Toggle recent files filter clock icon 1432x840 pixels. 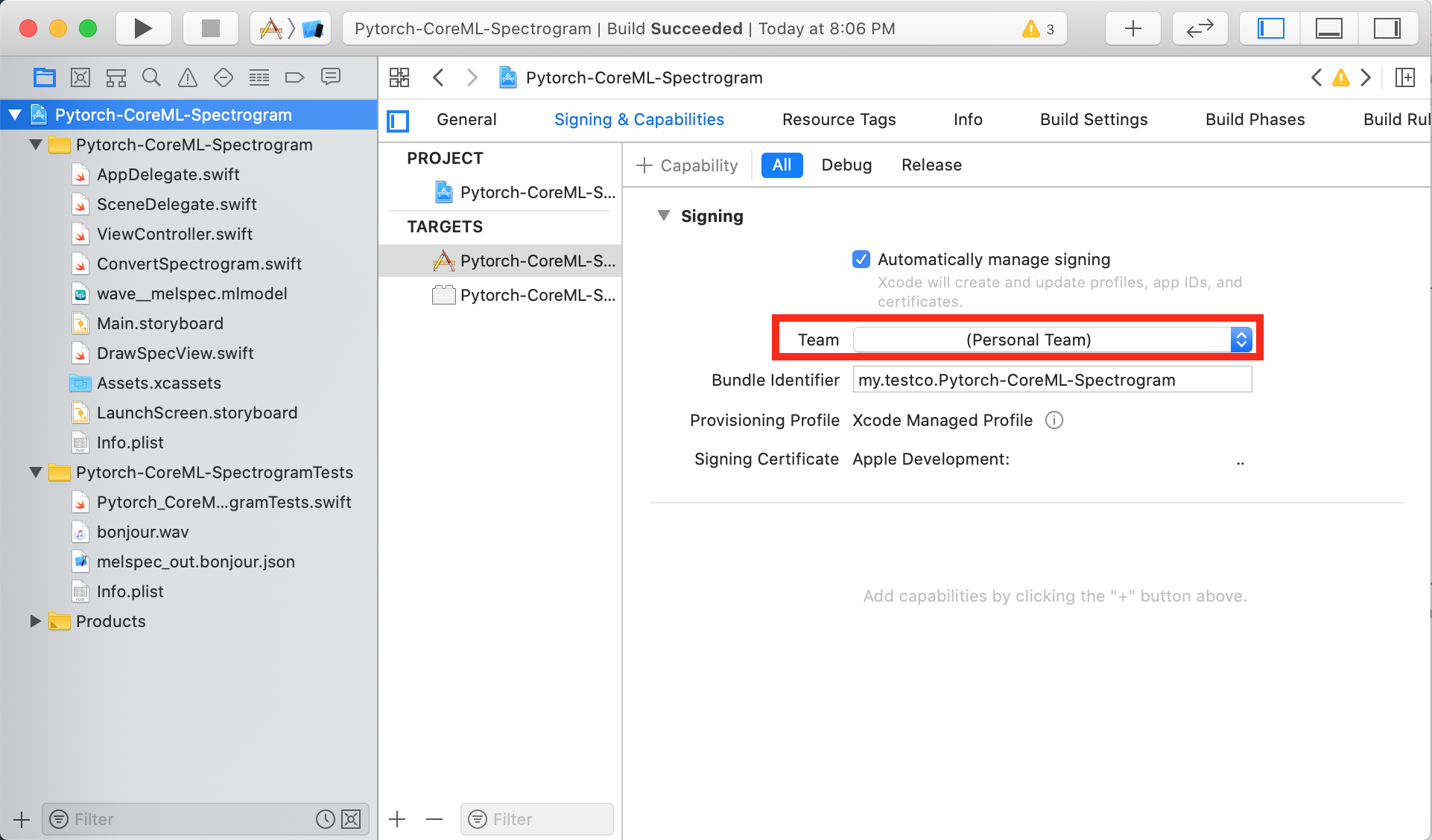pyautogui.click(x=325, y=819)
